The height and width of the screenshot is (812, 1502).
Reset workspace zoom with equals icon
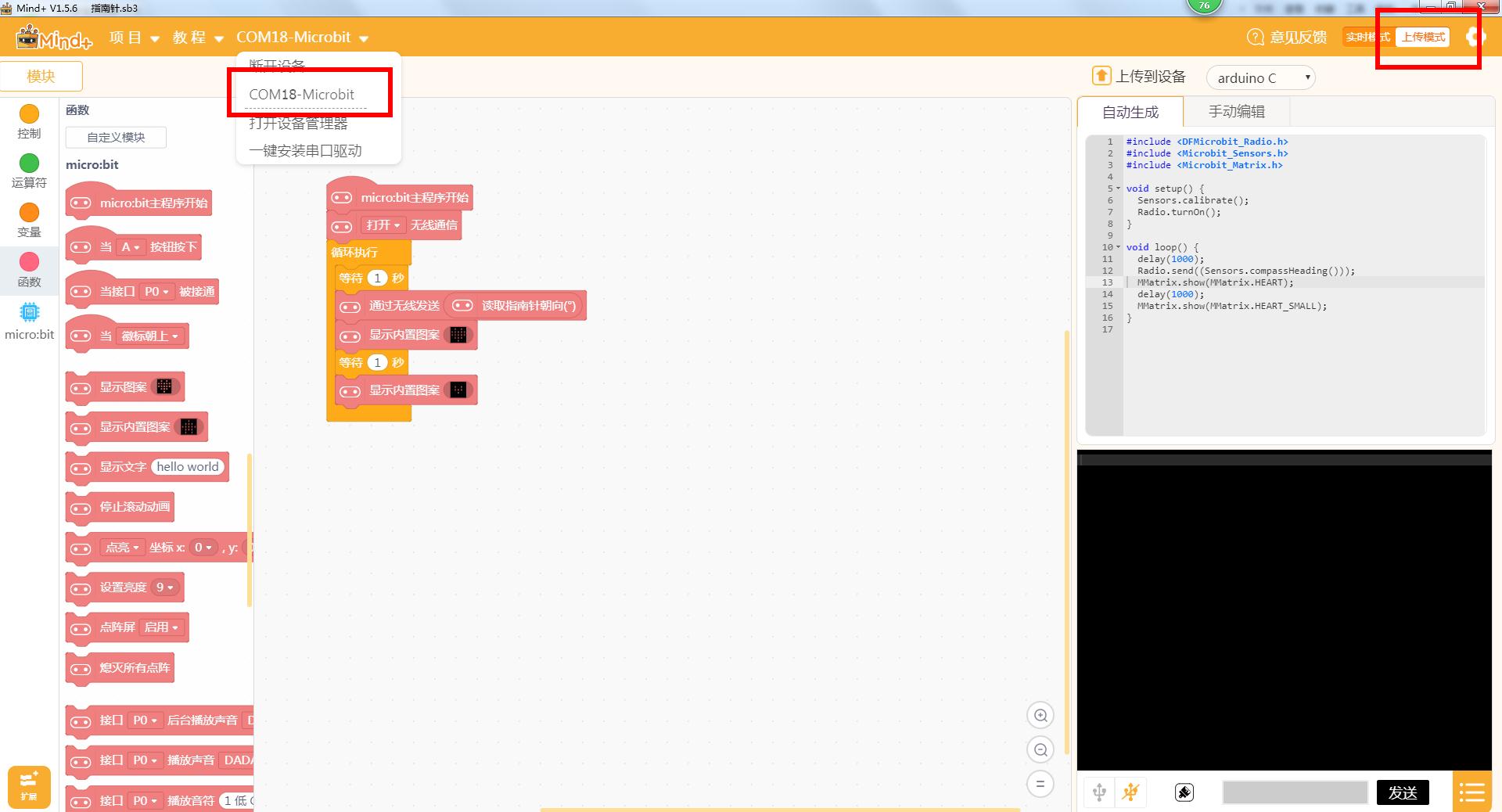click(x=1040, y=784)
